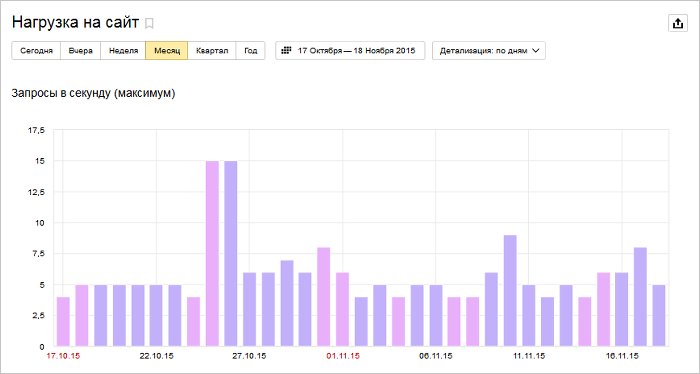
Task: Select the Год period
Action: point(250,50)
